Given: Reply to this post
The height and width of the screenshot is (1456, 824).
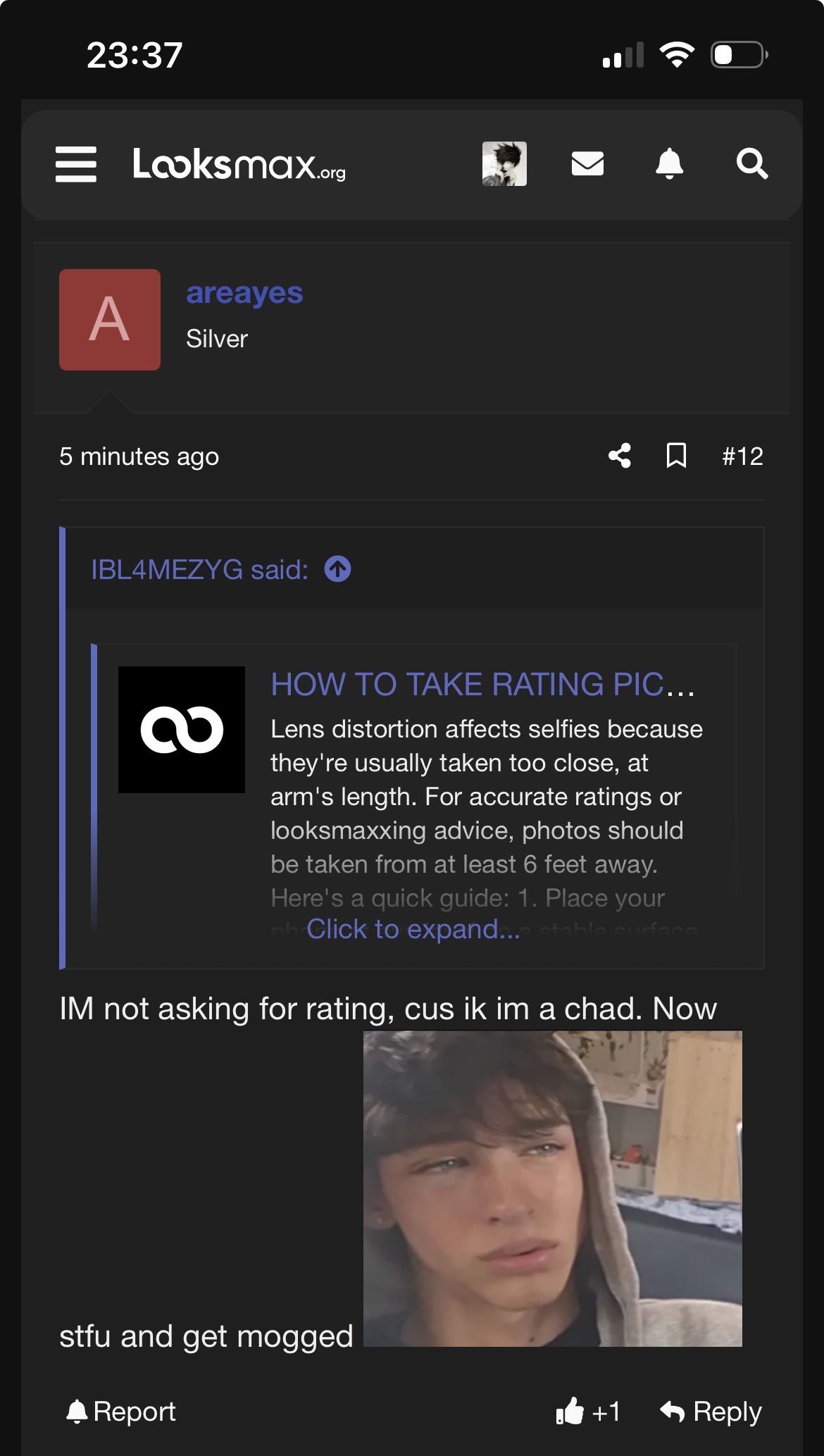Looking at the screenshot, I should pos(711,1412).
